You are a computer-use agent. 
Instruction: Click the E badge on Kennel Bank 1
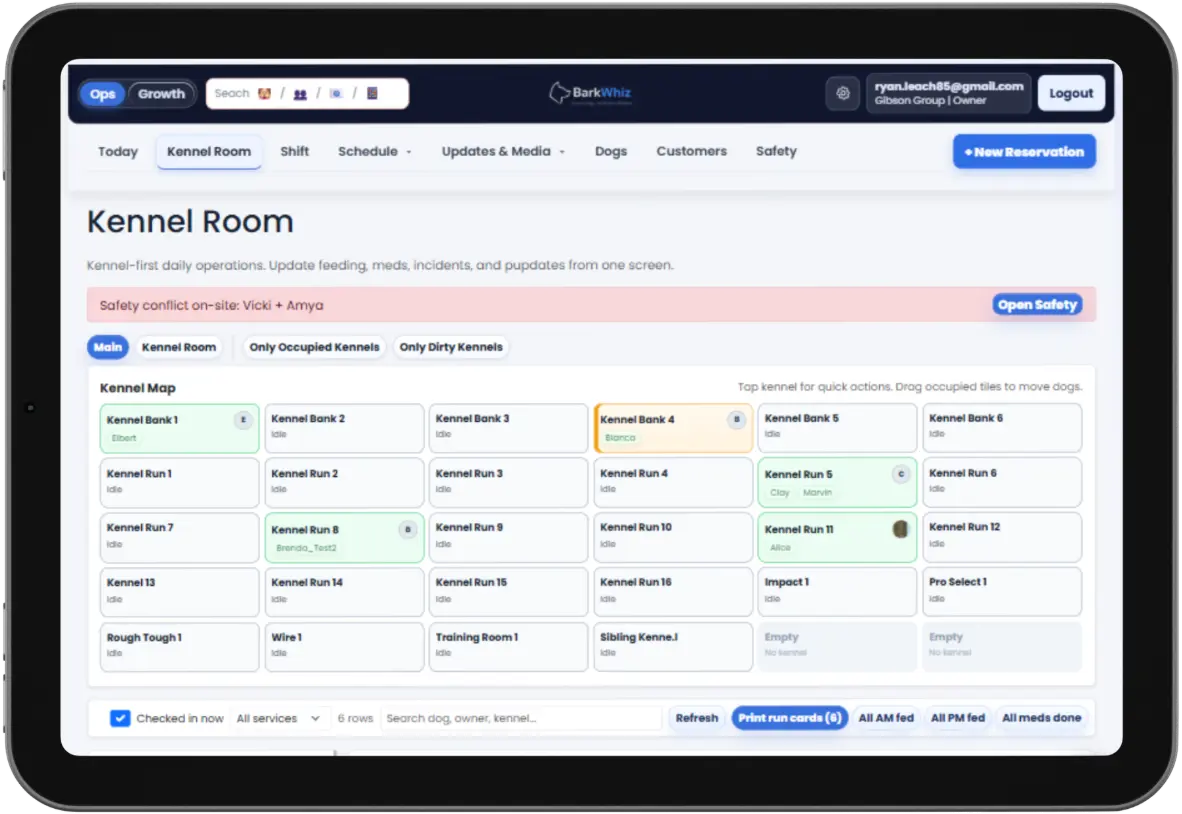click(243, 420)
